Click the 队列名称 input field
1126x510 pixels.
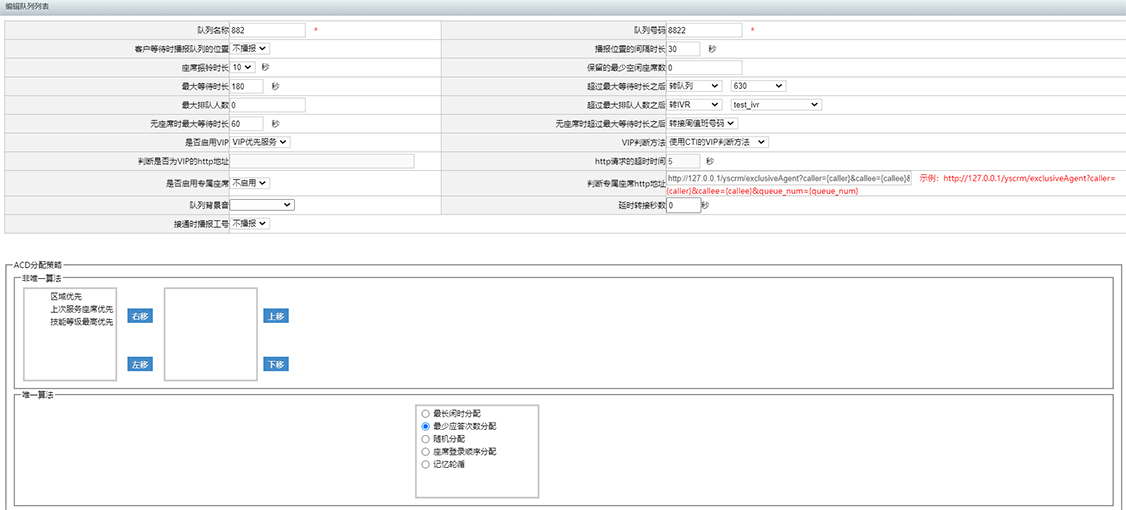coord(268,30)
